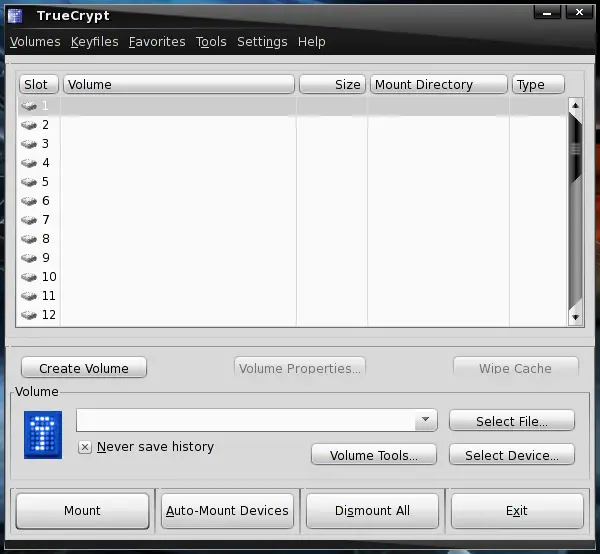Sort by the Mount Directory column header
This screenshot has width=600, height=554.
(x=439, y=84)
